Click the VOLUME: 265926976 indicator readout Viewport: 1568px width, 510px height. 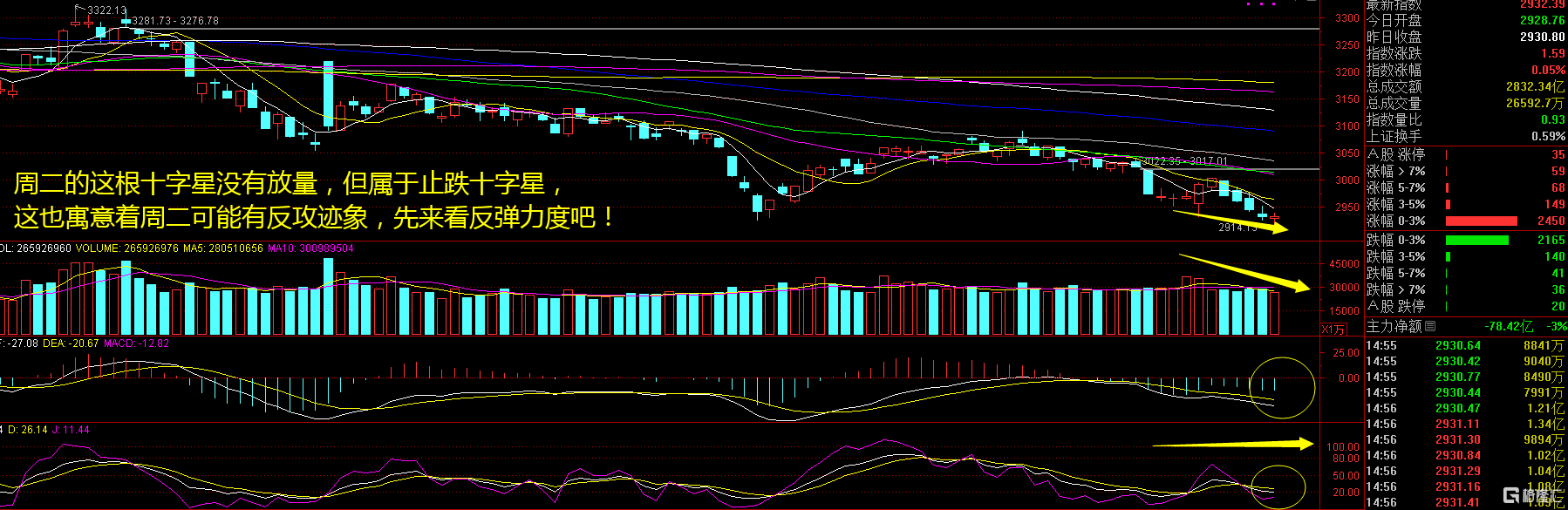click(x=127, y=248)
